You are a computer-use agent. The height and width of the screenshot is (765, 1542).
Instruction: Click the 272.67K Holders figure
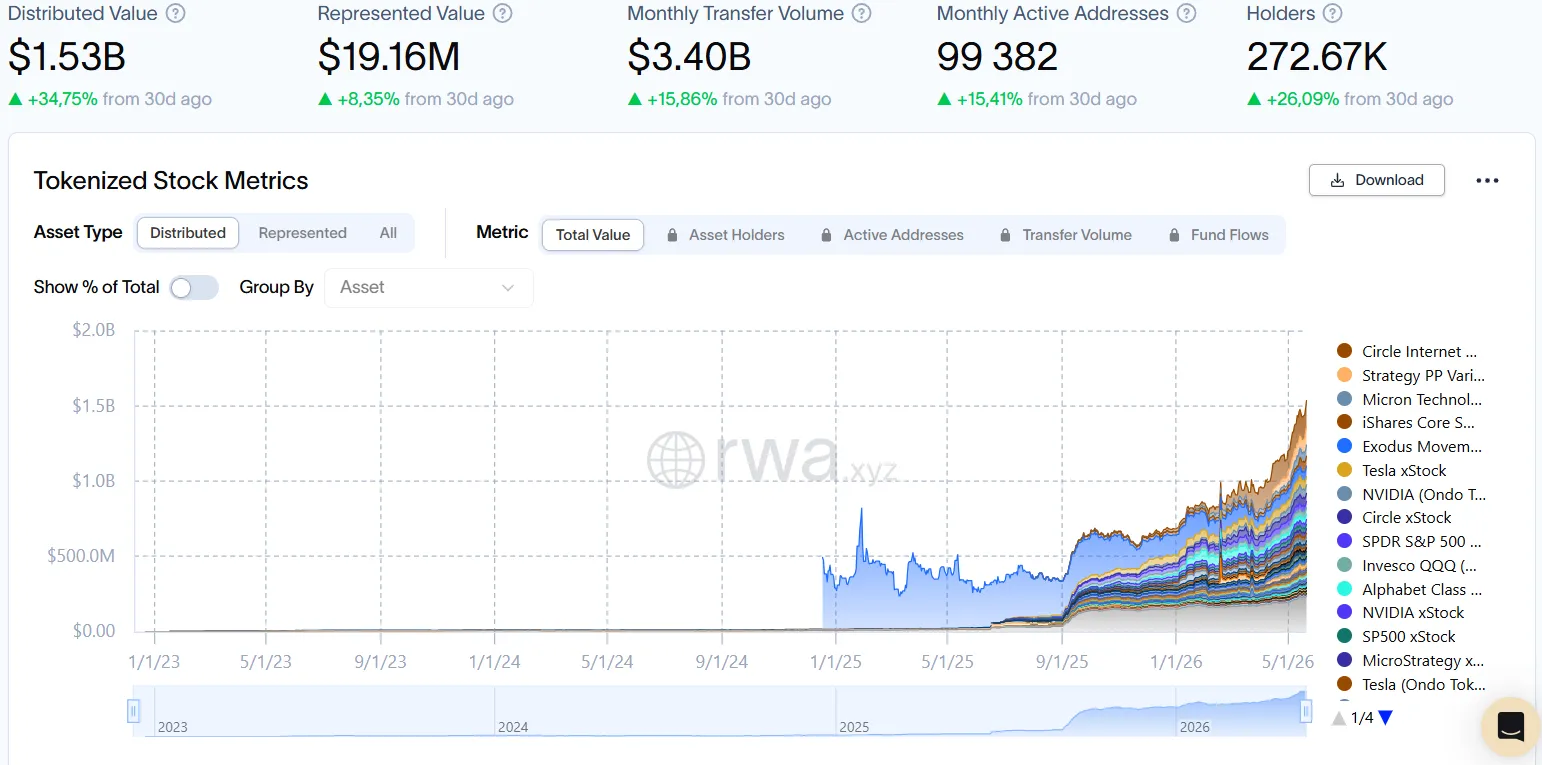pyautogui.click(x=1317, y=57)
